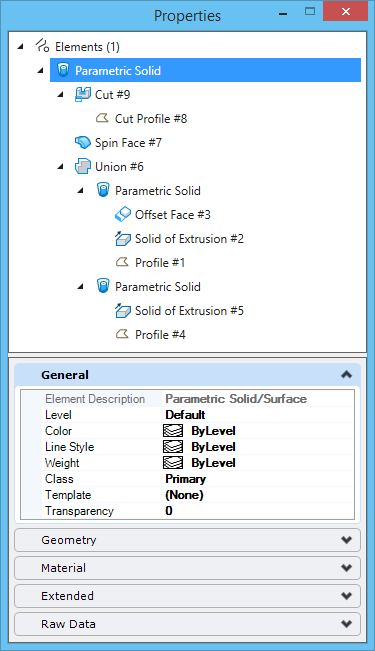Viewport: 375px width, 651px height.
Task: Click the Color value ByLevel
Action: (x=213, y=431)
